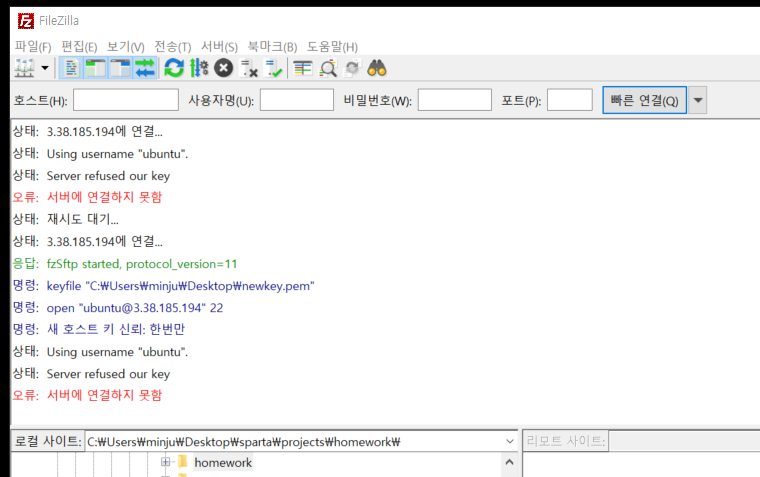Open 북마크(B) menu
760x477 pixels.
pyautogui.click(x=272, y=47)
